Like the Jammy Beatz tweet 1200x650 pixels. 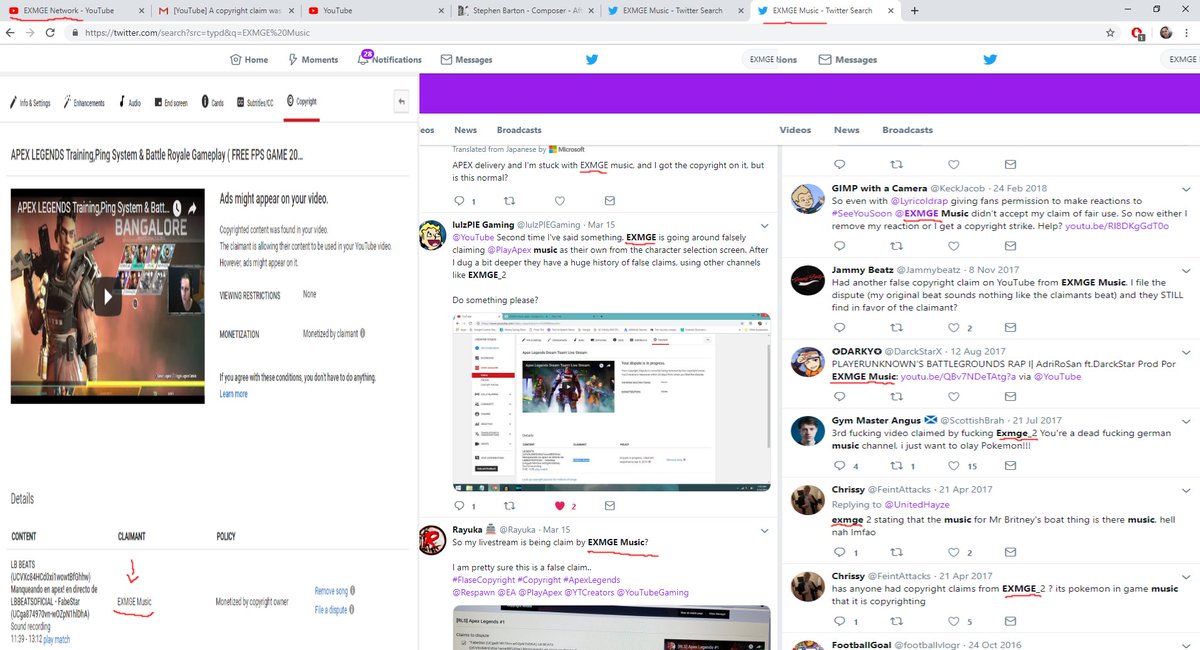[953, 327]
